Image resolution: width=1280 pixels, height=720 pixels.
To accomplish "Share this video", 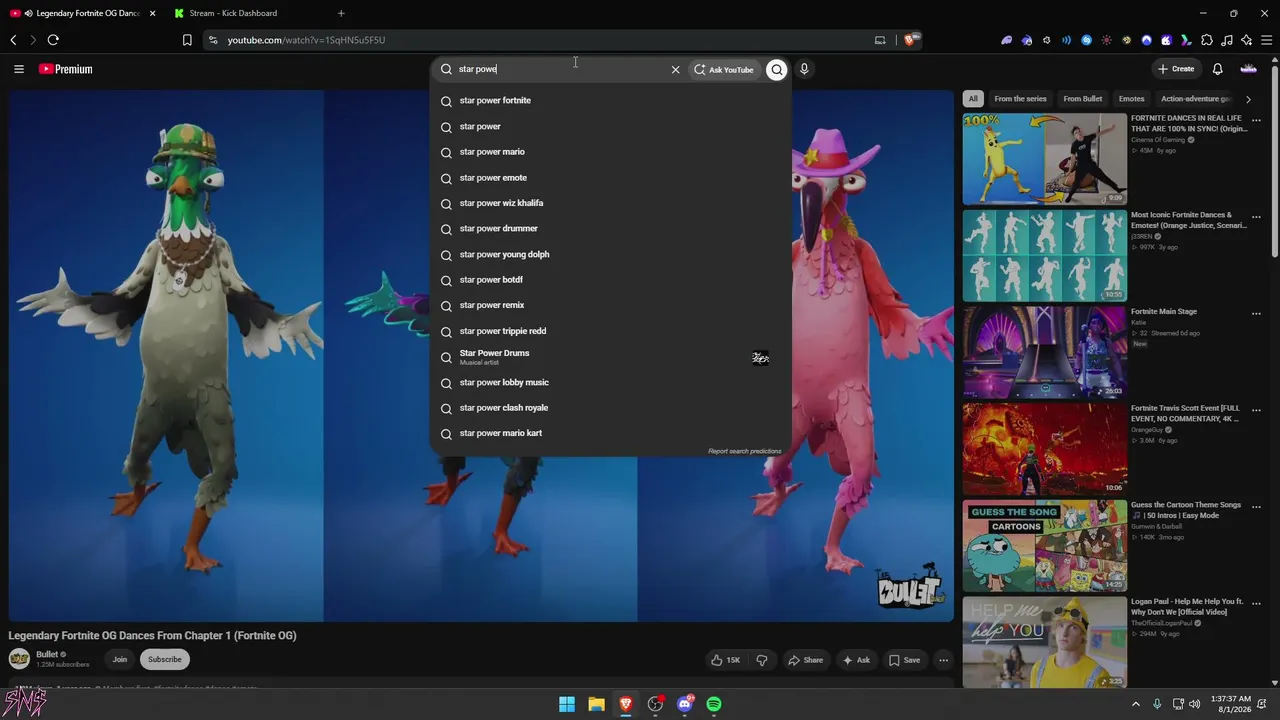I will [805, 660].
